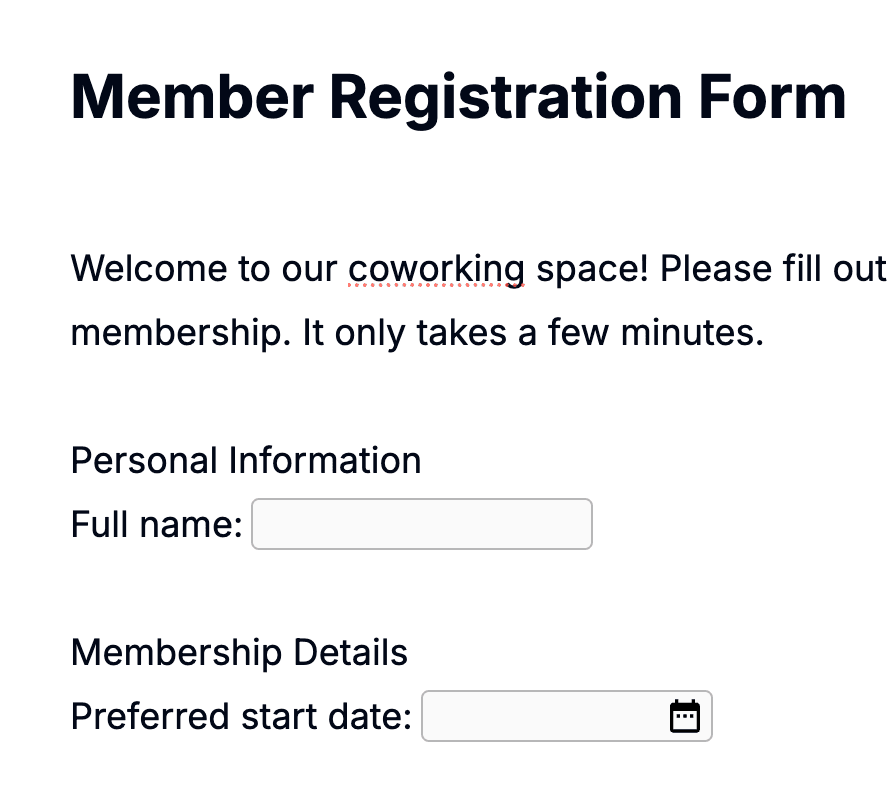The height and width of the screenshot is (790, 896).
Task: Focus the Preferred start date field
Action: click(x=567, y=716)
